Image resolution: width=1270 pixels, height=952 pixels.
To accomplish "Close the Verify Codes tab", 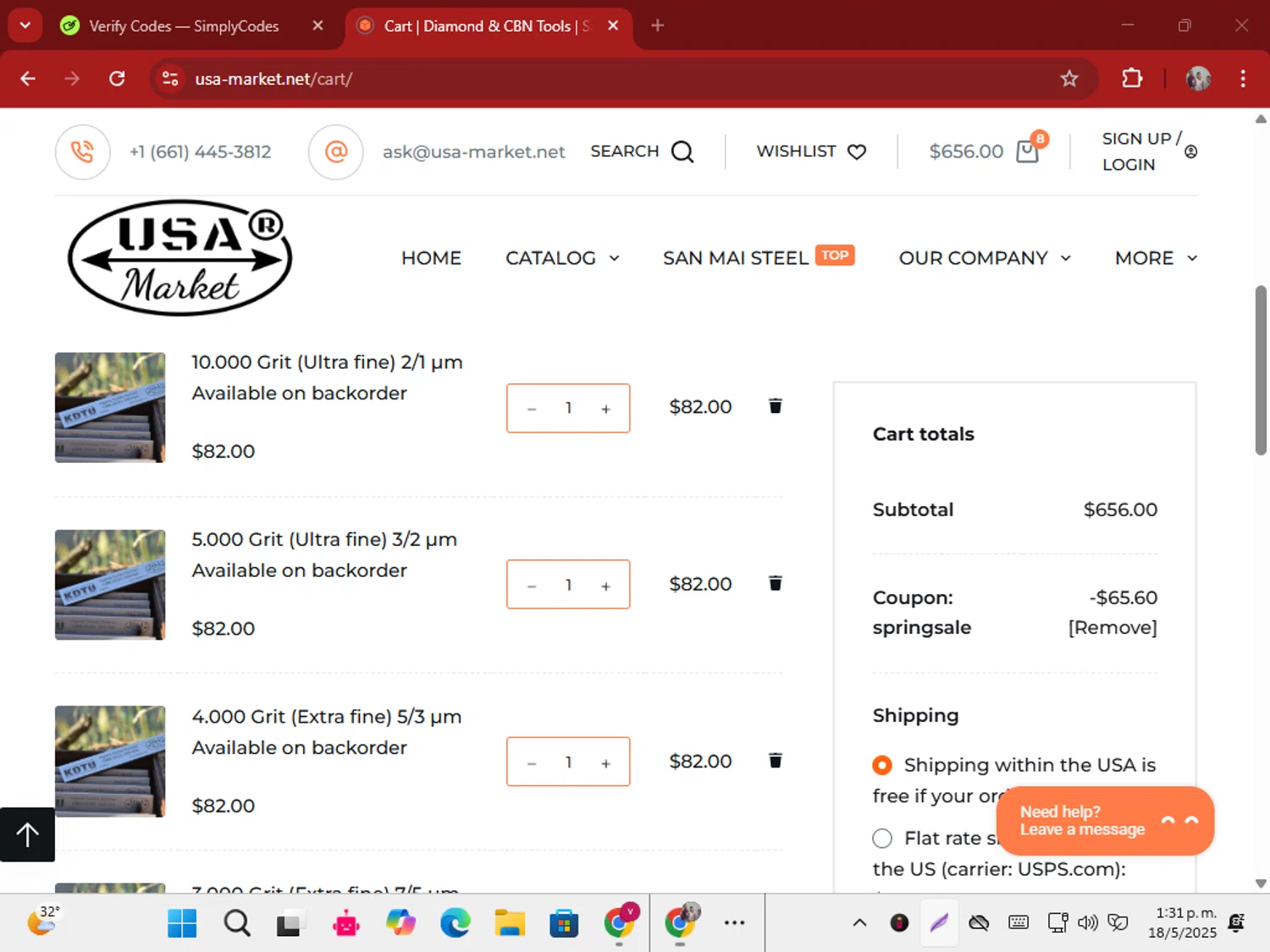I will 317,25.
